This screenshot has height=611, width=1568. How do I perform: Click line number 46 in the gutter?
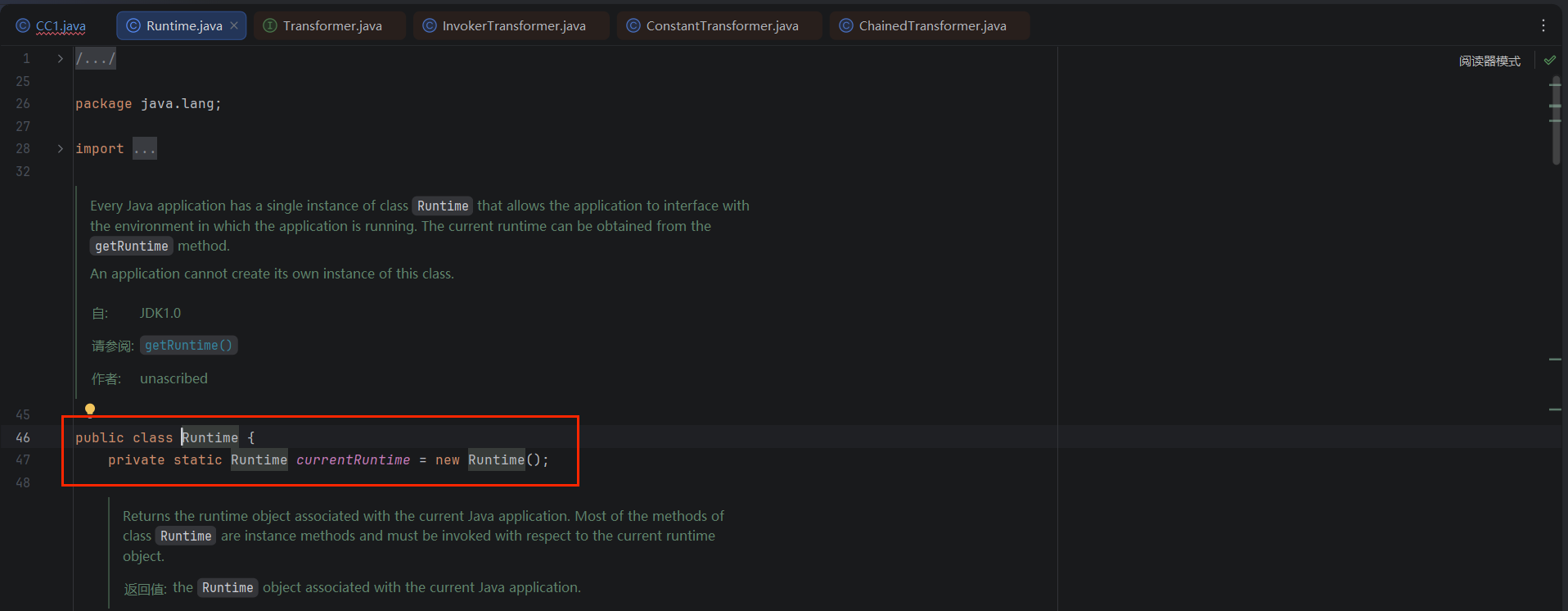click(23, 437)
